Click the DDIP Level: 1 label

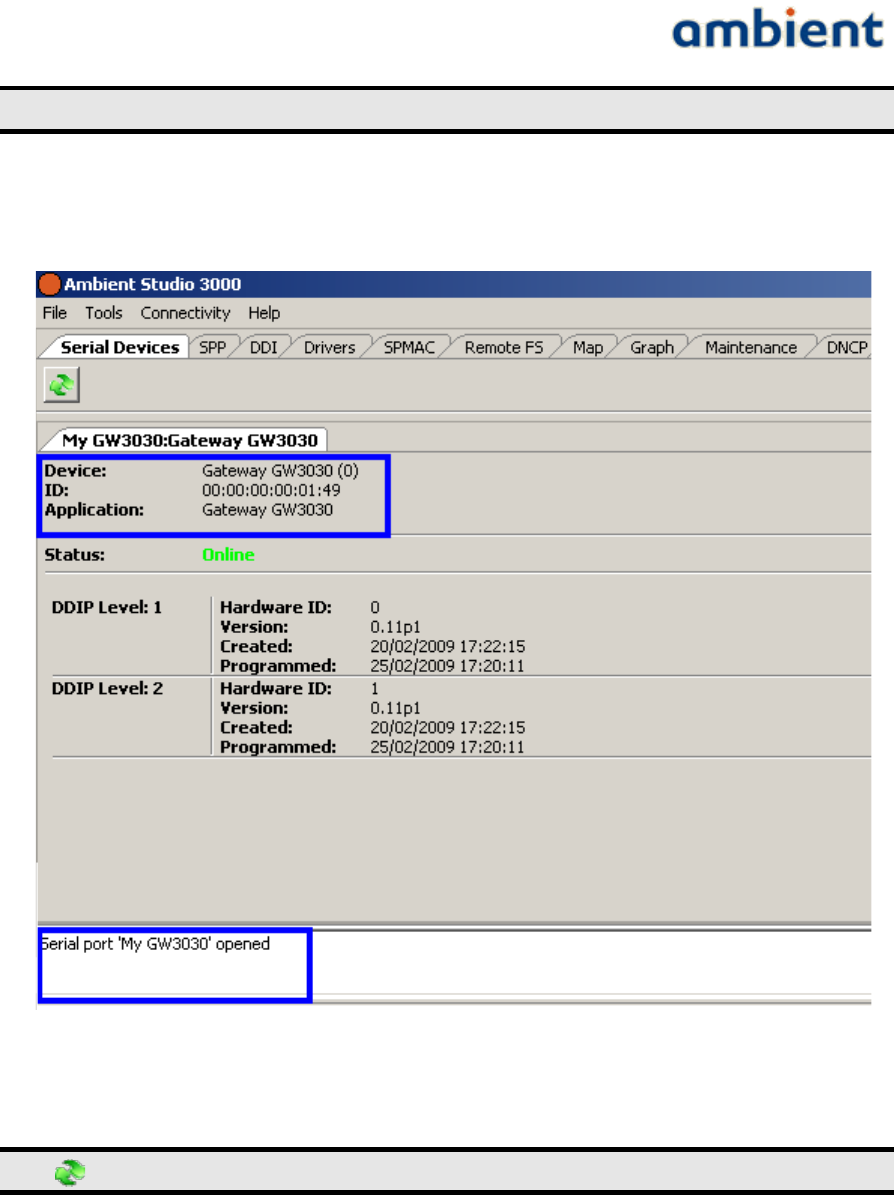click(107, 607)
